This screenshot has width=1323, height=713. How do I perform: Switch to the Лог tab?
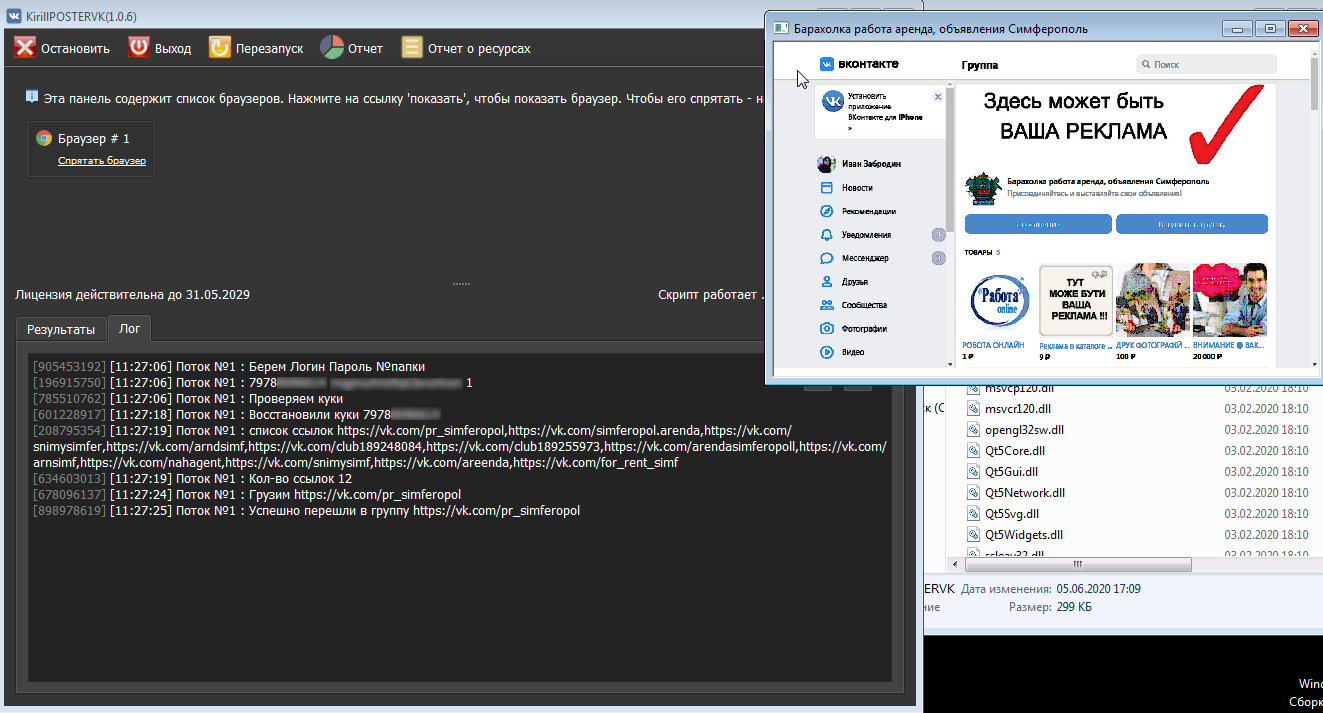(x=130, y=328)
